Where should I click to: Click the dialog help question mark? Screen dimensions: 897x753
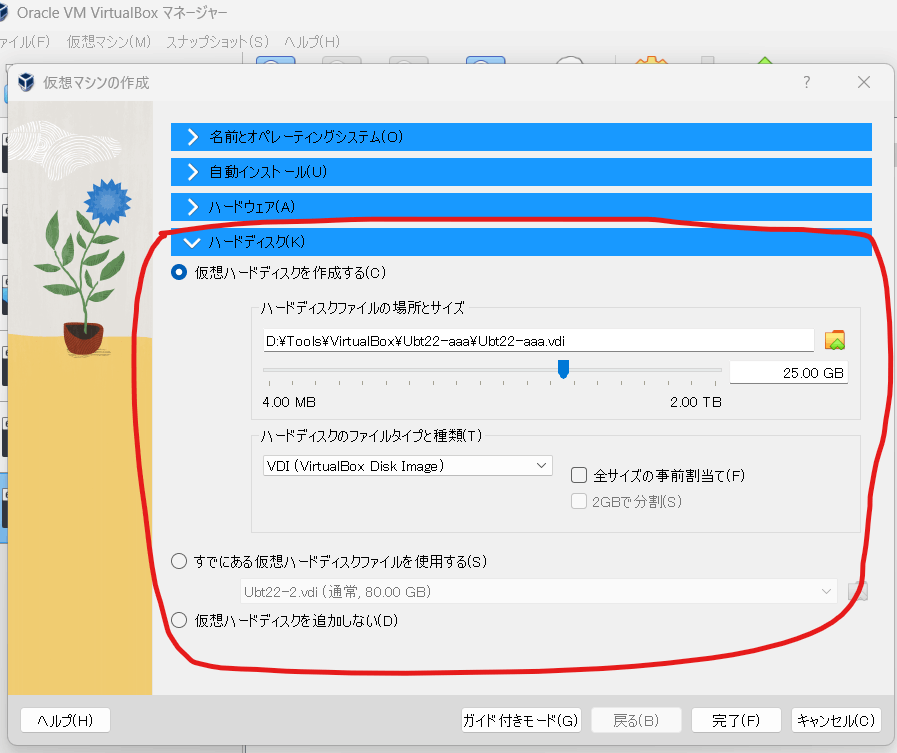(x=807, y=82)
